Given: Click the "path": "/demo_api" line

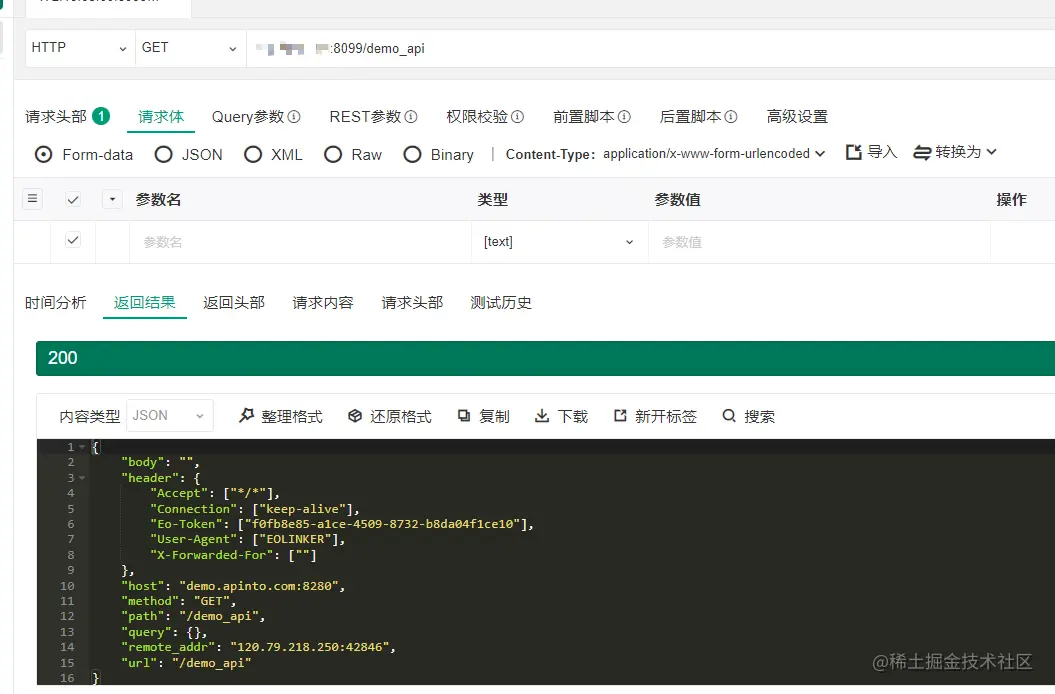Looking at the screenshot, I should click(x=193, y=616).
